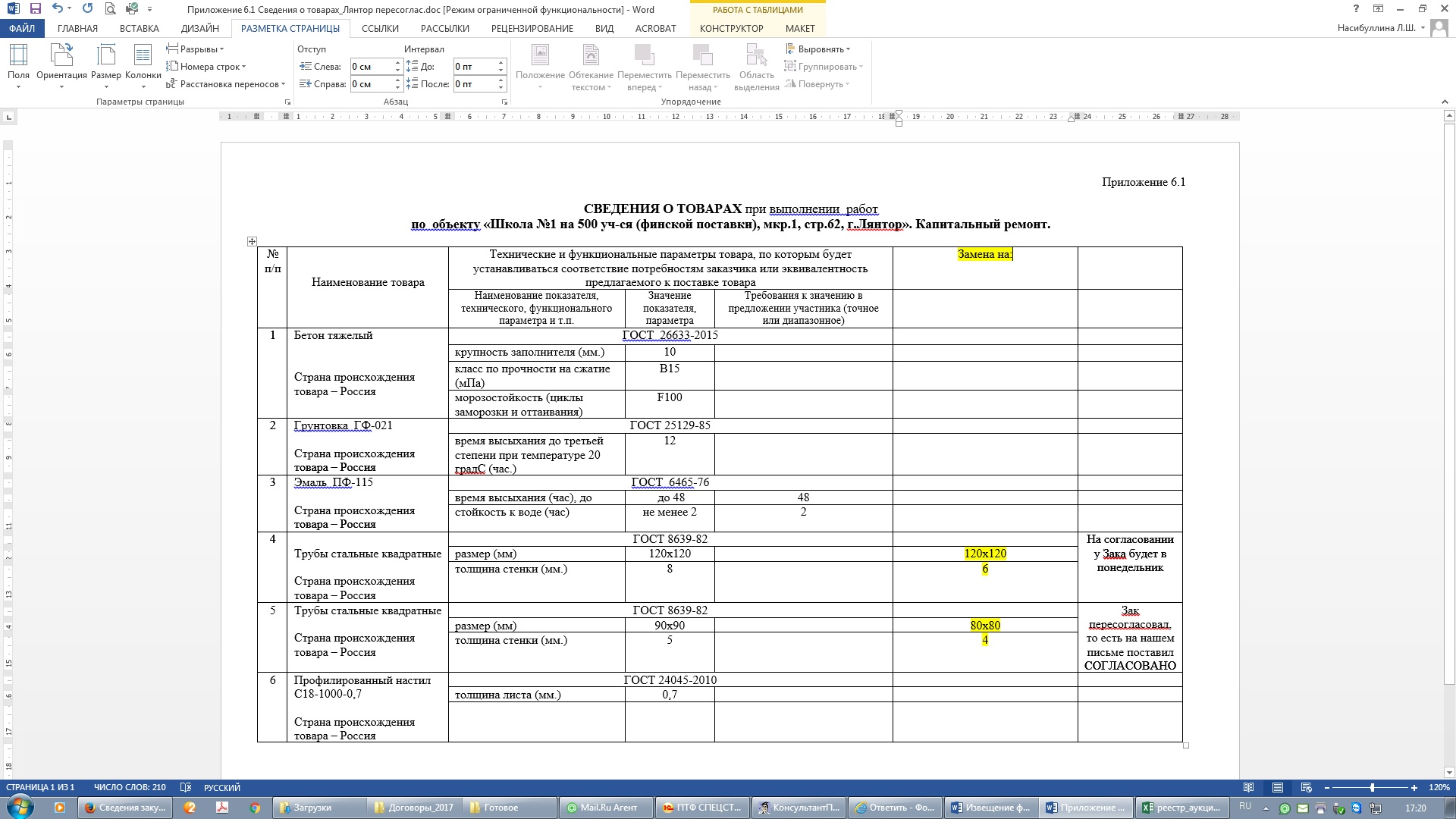Click the zoom slider handle
The image size is (1456, 819).
click(1372, 787)
